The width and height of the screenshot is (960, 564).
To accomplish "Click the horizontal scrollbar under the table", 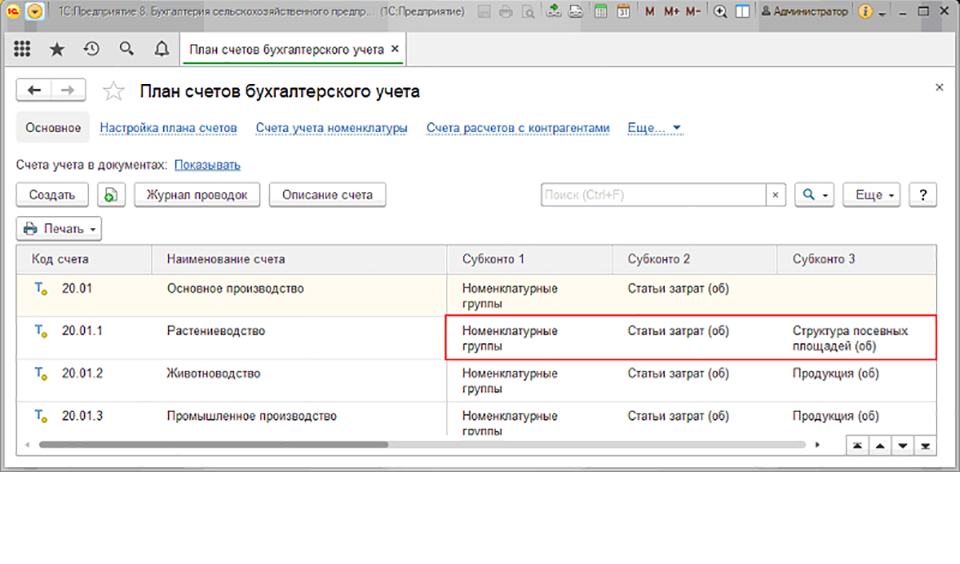I will [420, 444].
